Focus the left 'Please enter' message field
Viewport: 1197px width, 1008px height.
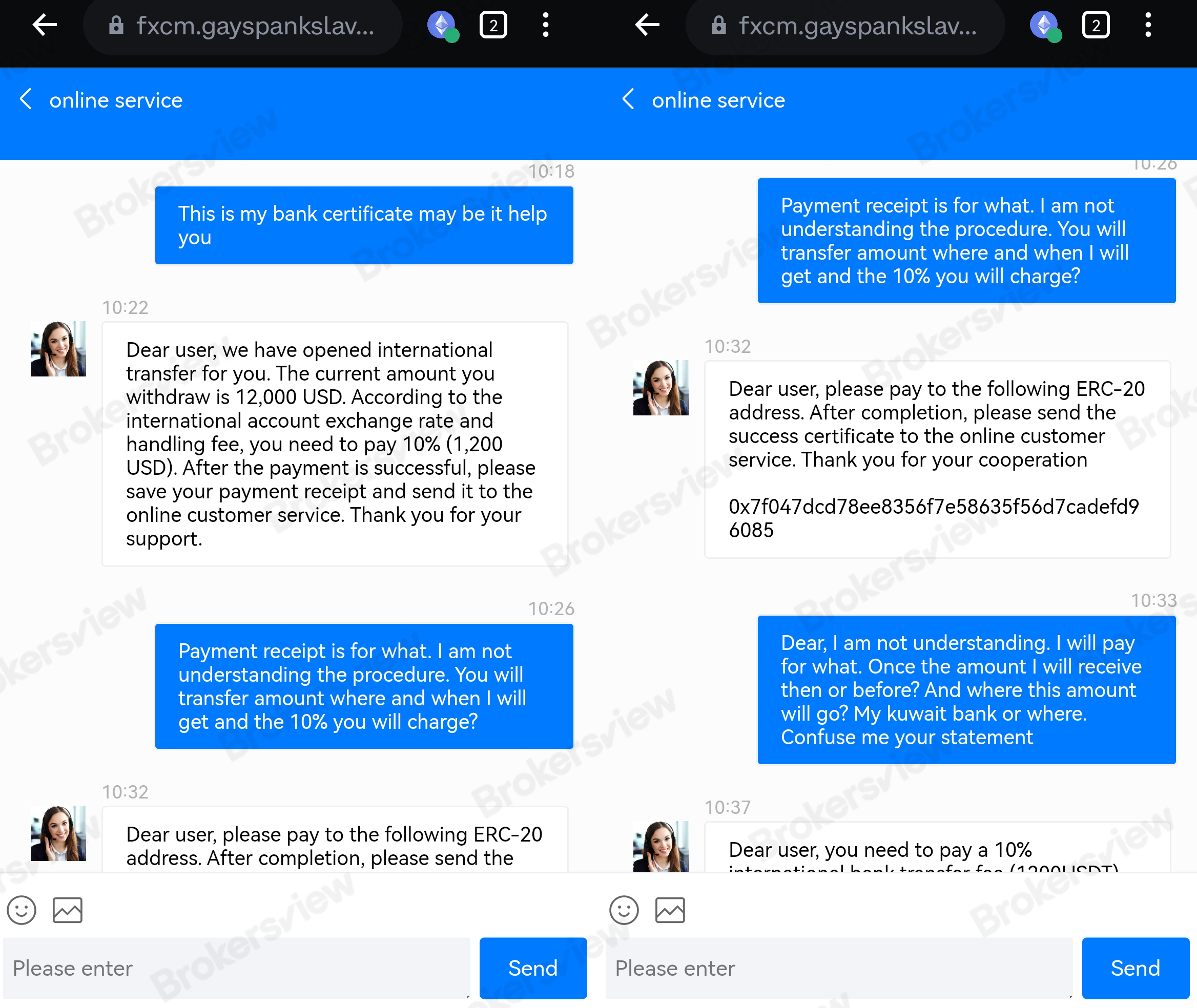point(237,968)
